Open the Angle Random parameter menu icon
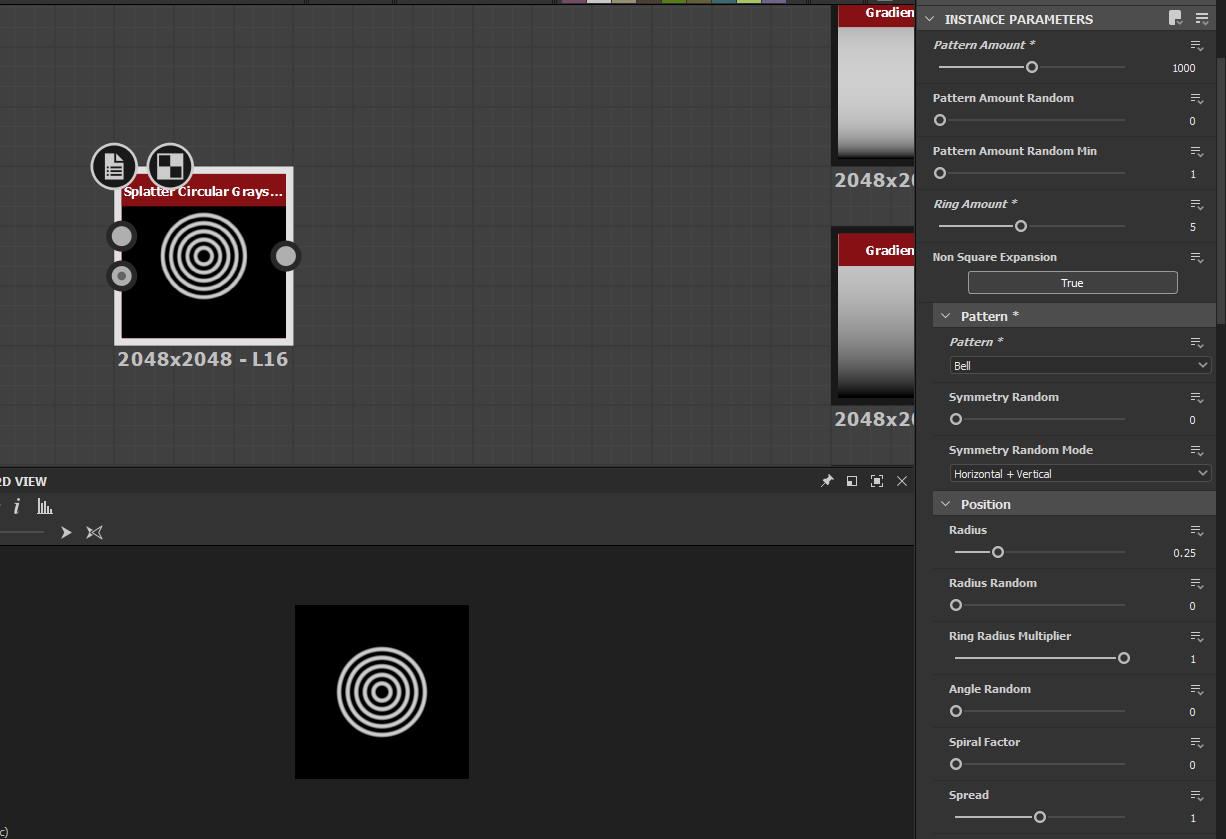Screen dimensions: 1226x839 click(1197, 690)
